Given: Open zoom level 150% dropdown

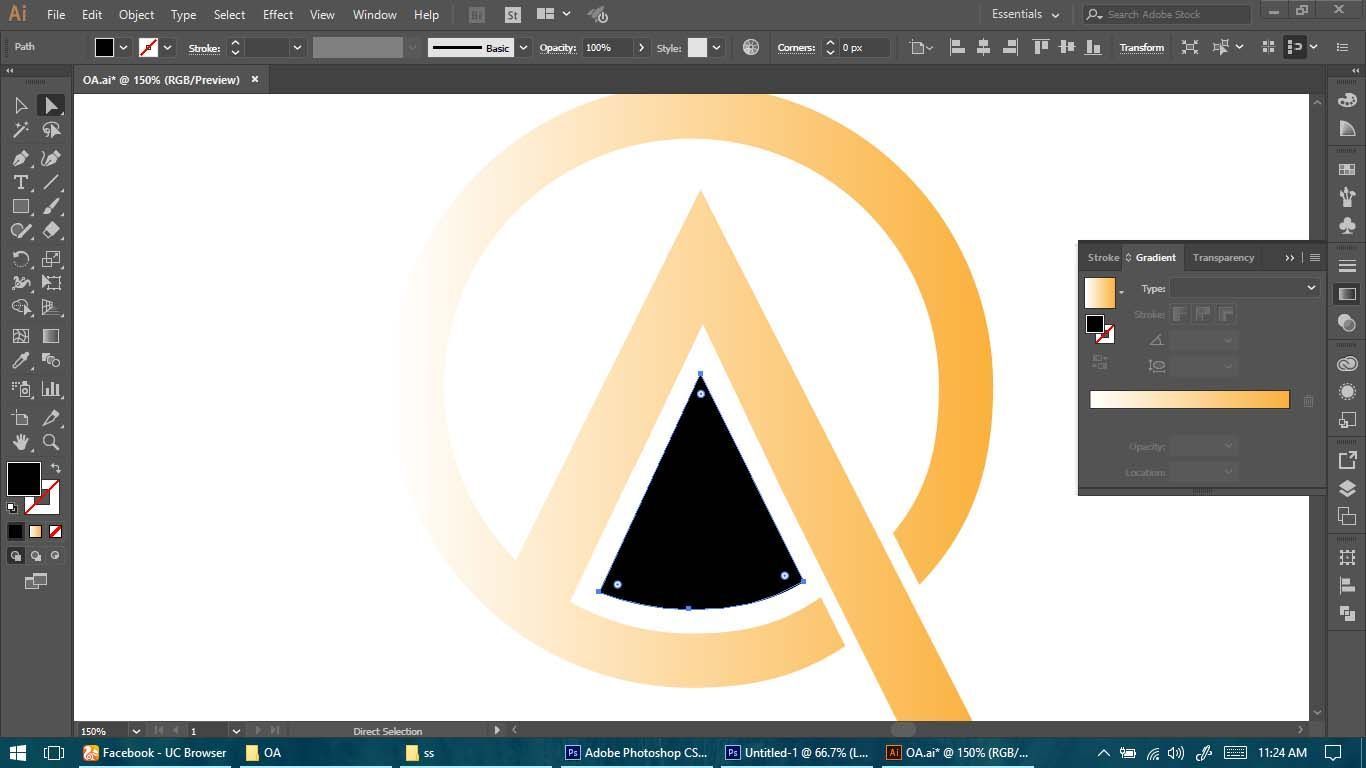Looking at the screenshot, I should (136, 731).
